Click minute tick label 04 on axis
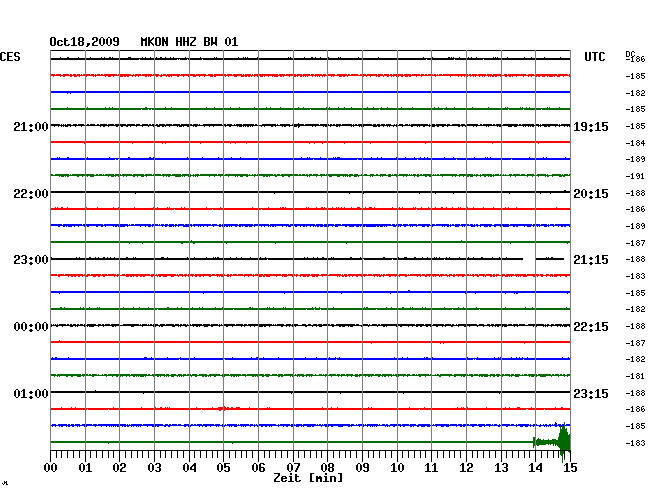The image size is (650, 494). tap(189, 467)
